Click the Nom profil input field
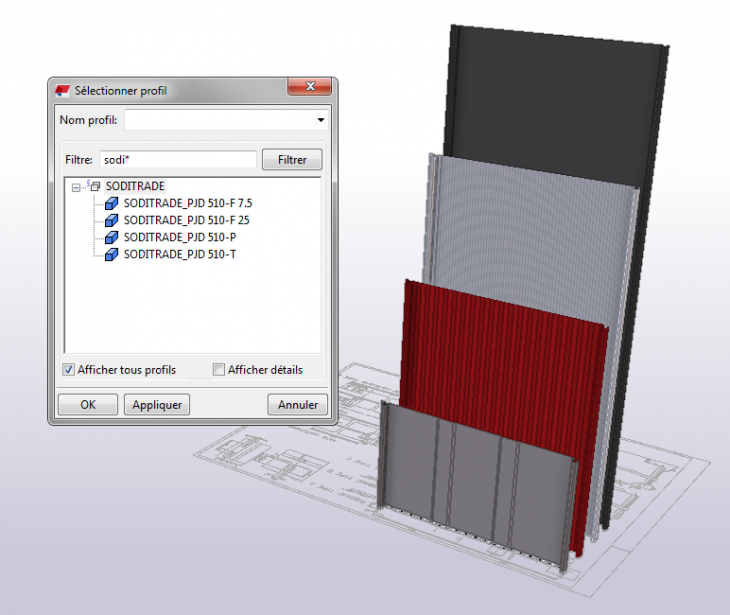This screenshot has width=730, height=615. (x=226, y=120)
